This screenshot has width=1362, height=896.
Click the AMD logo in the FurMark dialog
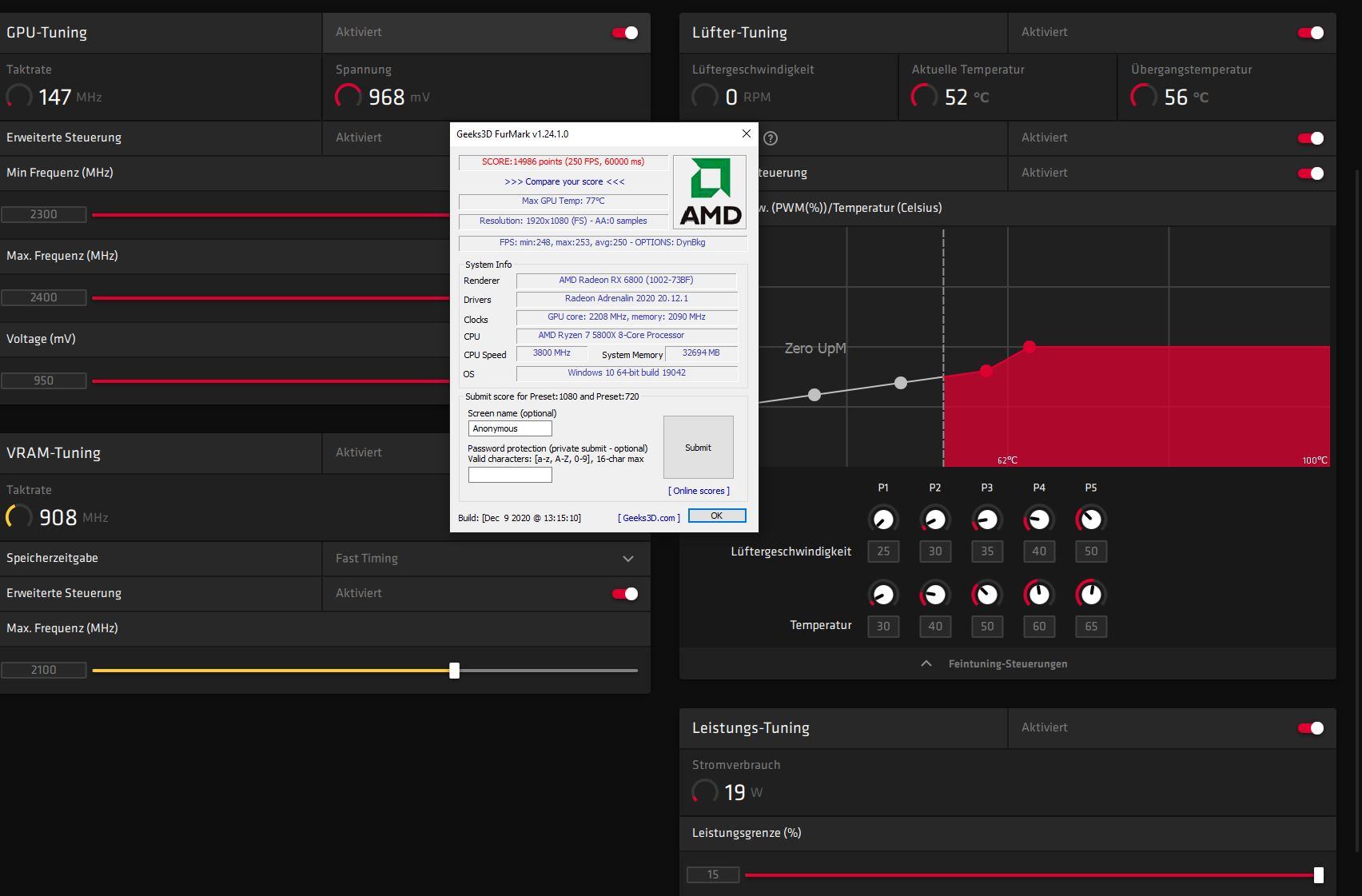coord(710,192)
